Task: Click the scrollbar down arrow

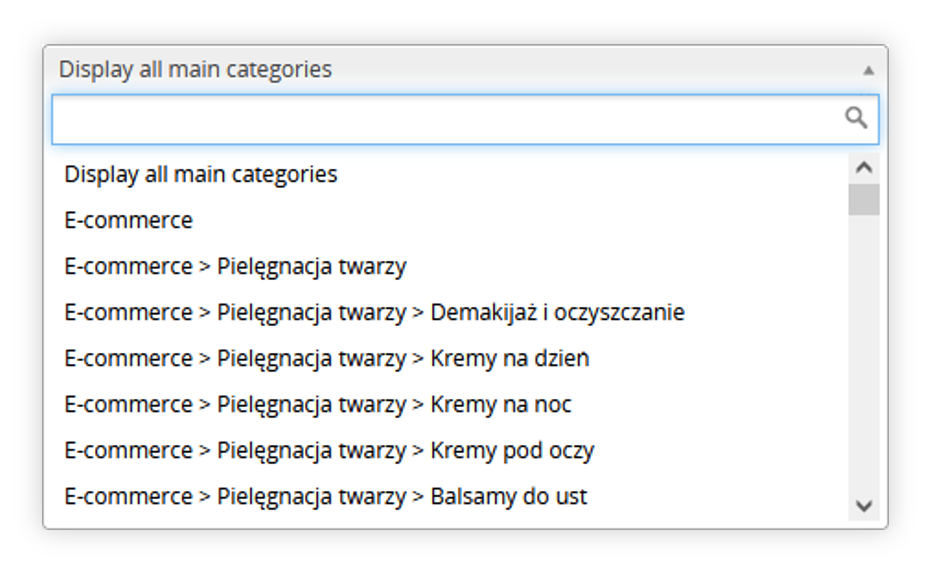Action: coord(863,506)
